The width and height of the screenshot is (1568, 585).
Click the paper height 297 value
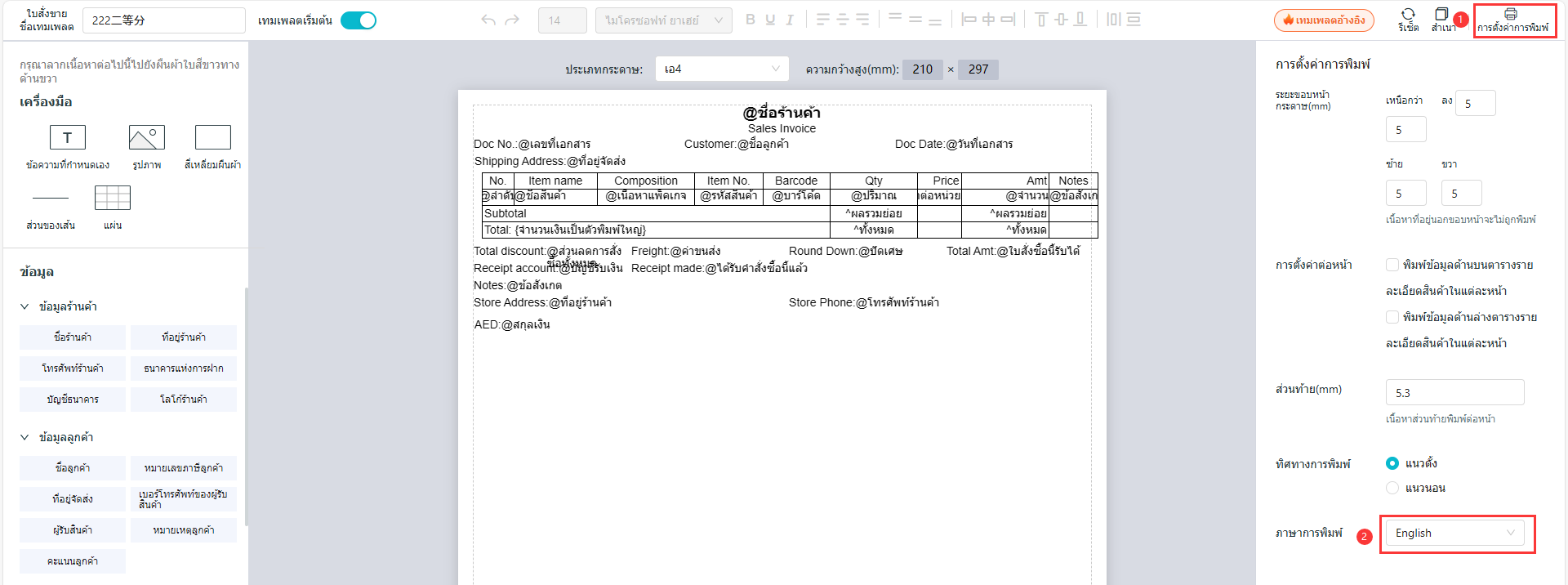[x=978, y=69]
